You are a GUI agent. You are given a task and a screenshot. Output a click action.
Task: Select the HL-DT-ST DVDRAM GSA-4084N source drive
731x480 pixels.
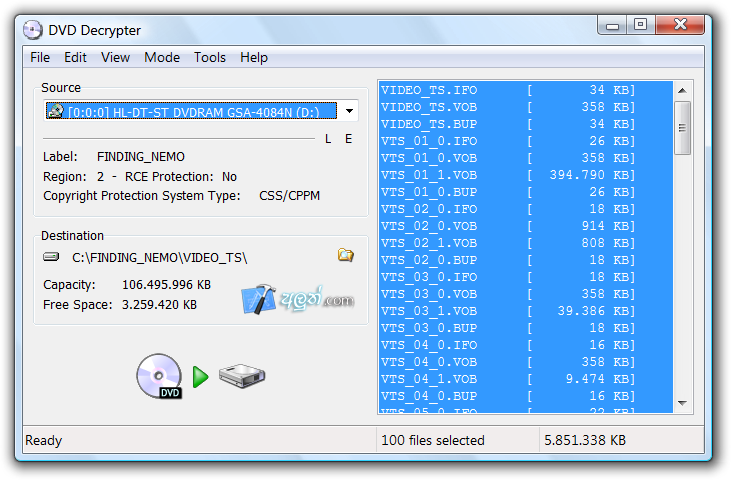pos(191,111)
